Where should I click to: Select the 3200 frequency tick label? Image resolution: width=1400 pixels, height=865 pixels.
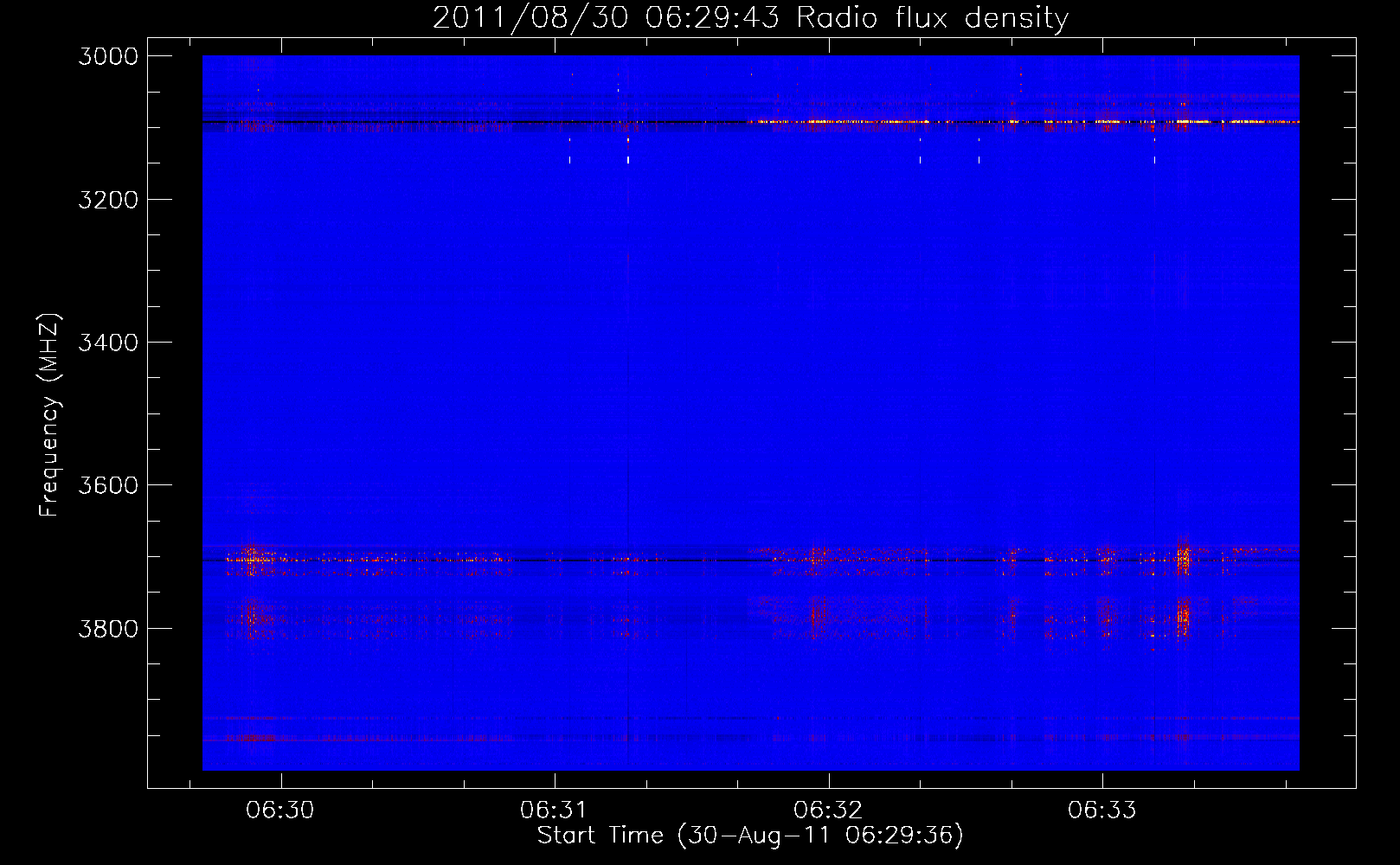(108, 200)
